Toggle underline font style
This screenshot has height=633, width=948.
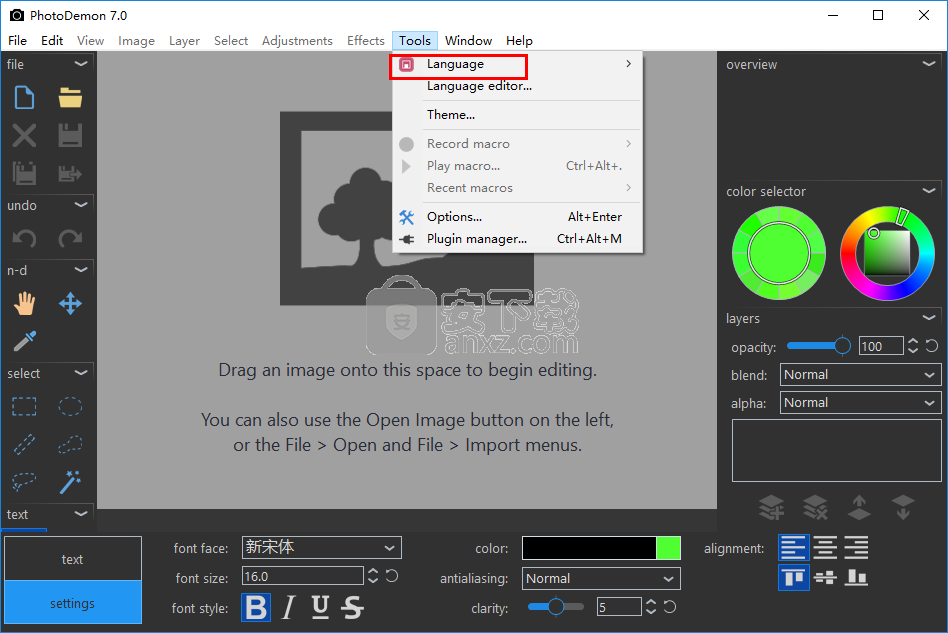tap(320, 607)
